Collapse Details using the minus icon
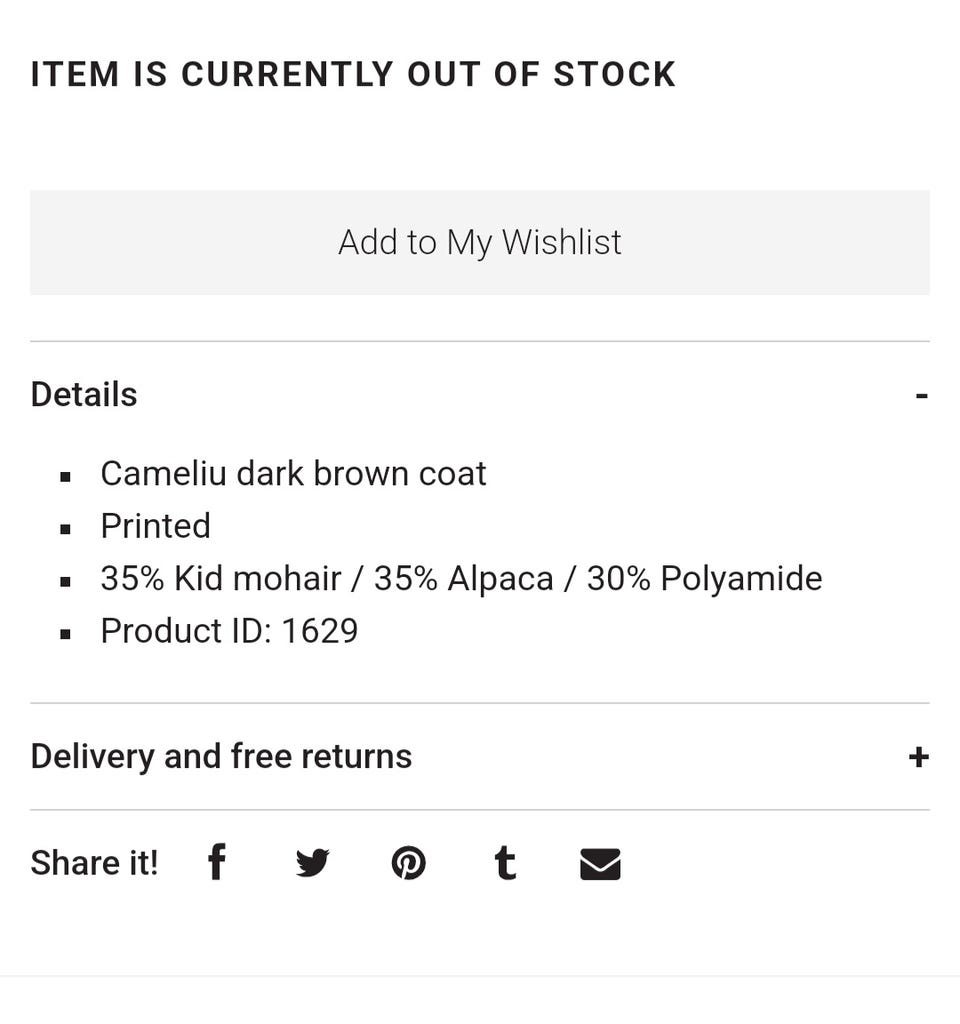The width and height of the screenshot is (960, 1024). coord(921,396)
